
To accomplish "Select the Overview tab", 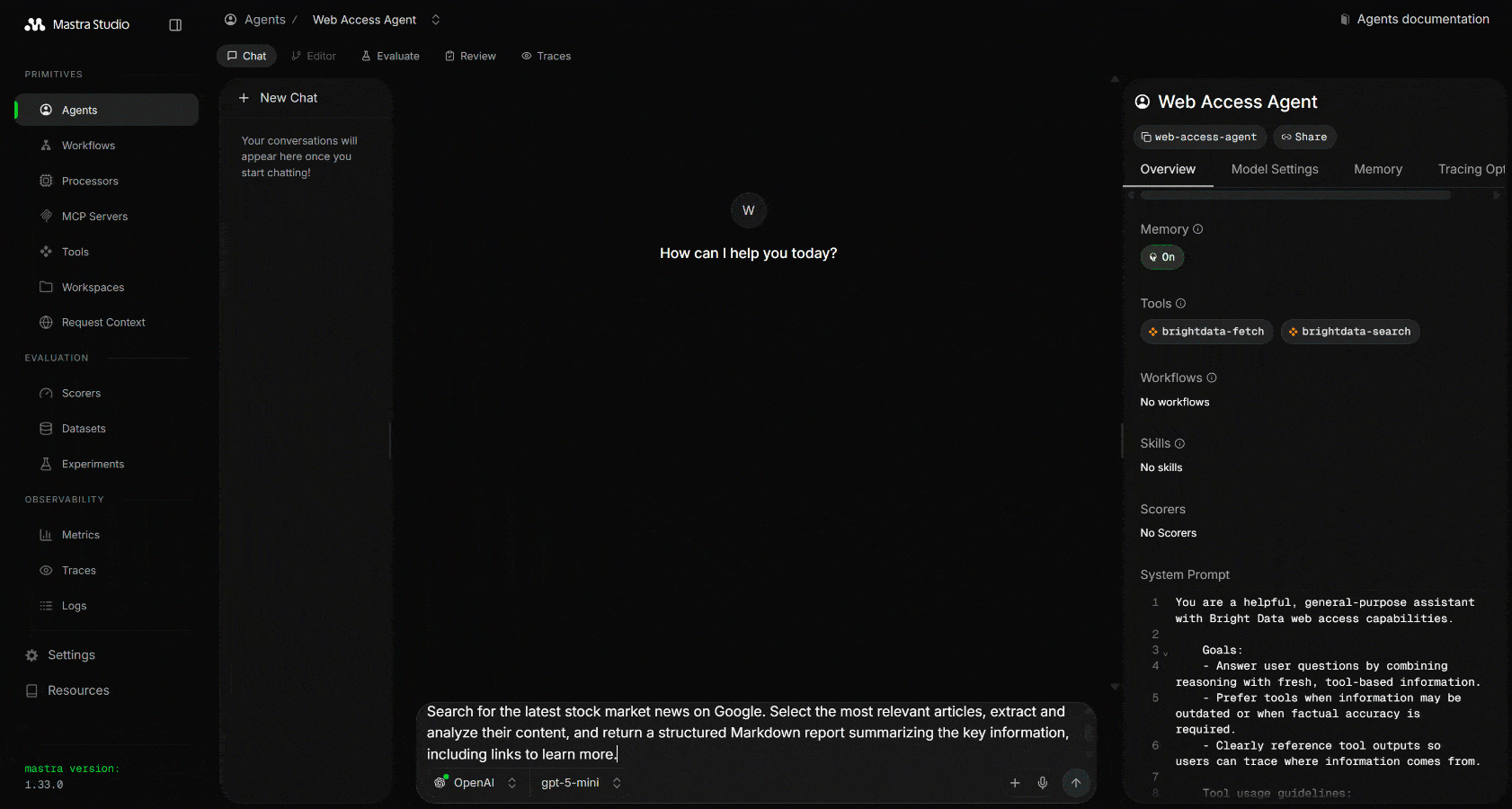I will [1168, 169].
